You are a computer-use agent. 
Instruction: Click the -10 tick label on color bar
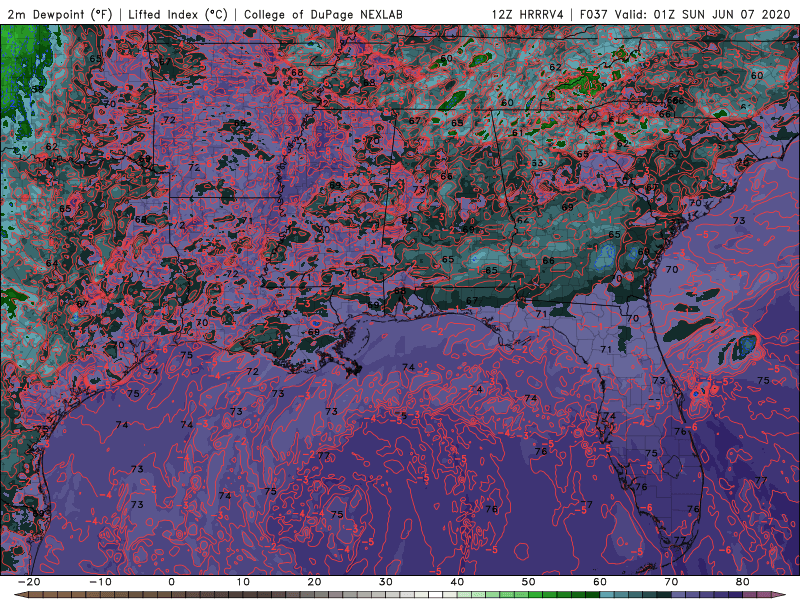100,582
